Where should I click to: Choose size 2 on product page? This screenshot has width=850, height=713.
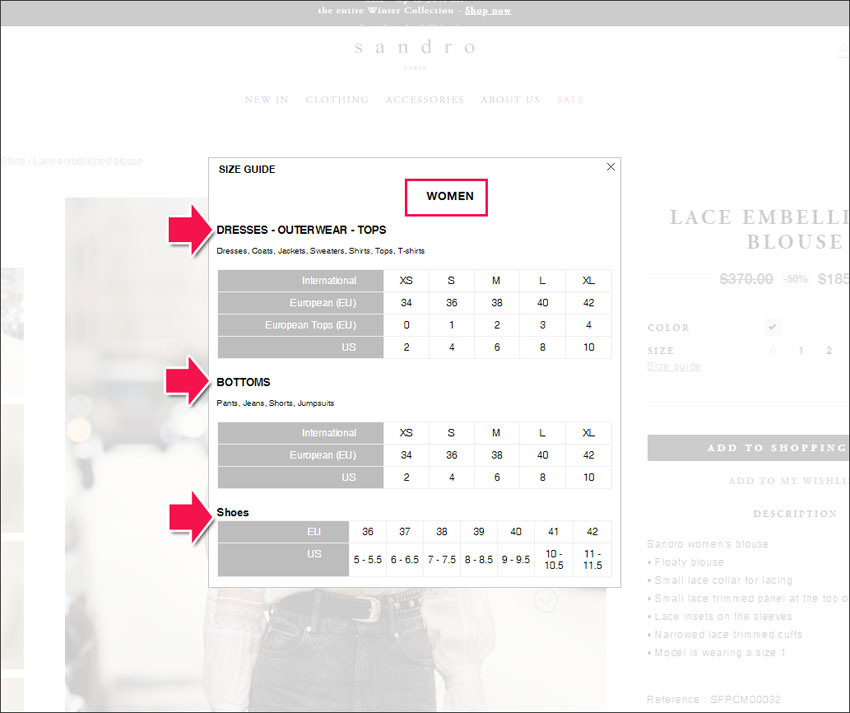(829, 351)
